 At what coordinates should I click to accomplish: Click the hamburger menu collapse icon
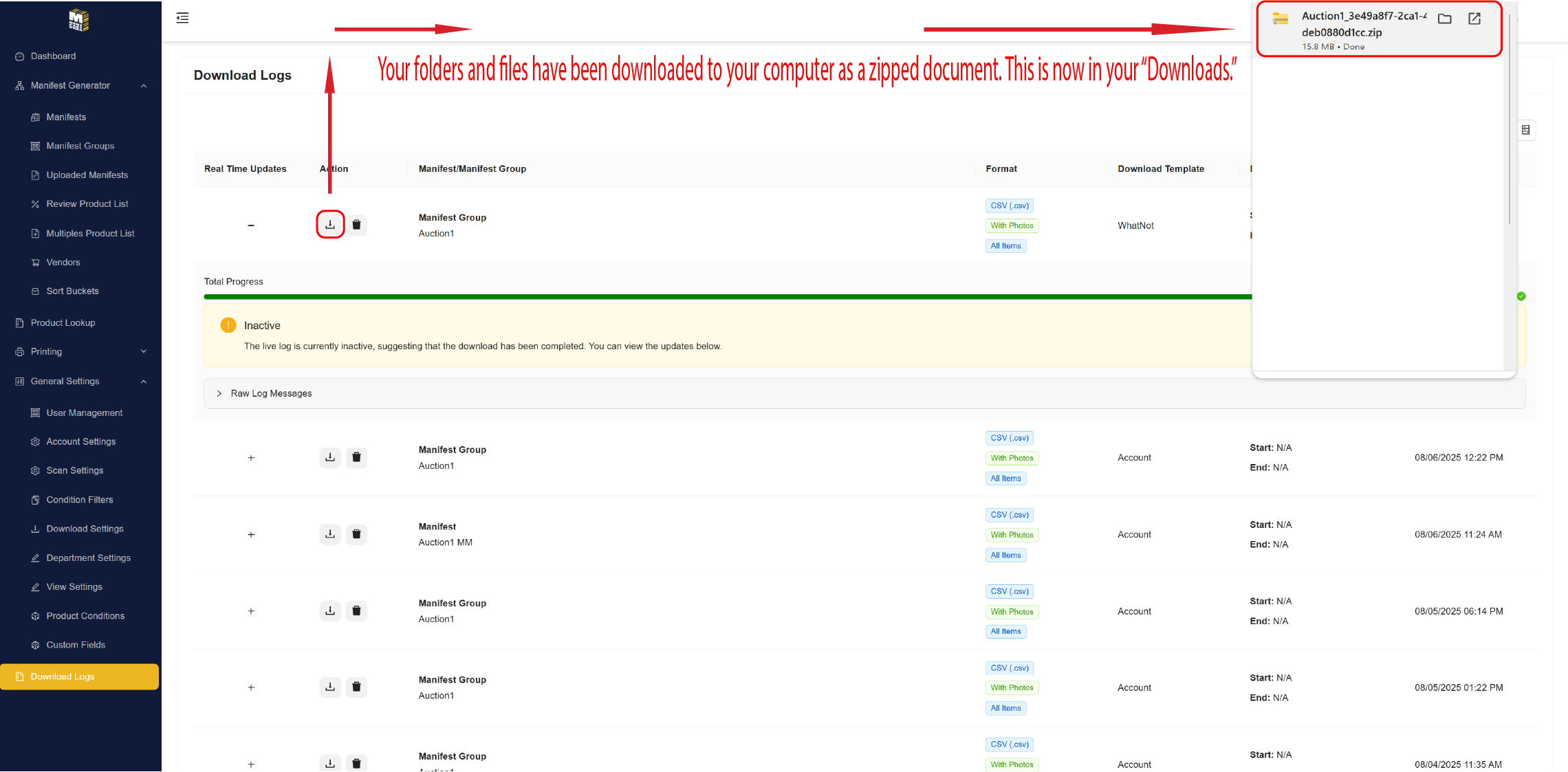coord(182,18)
